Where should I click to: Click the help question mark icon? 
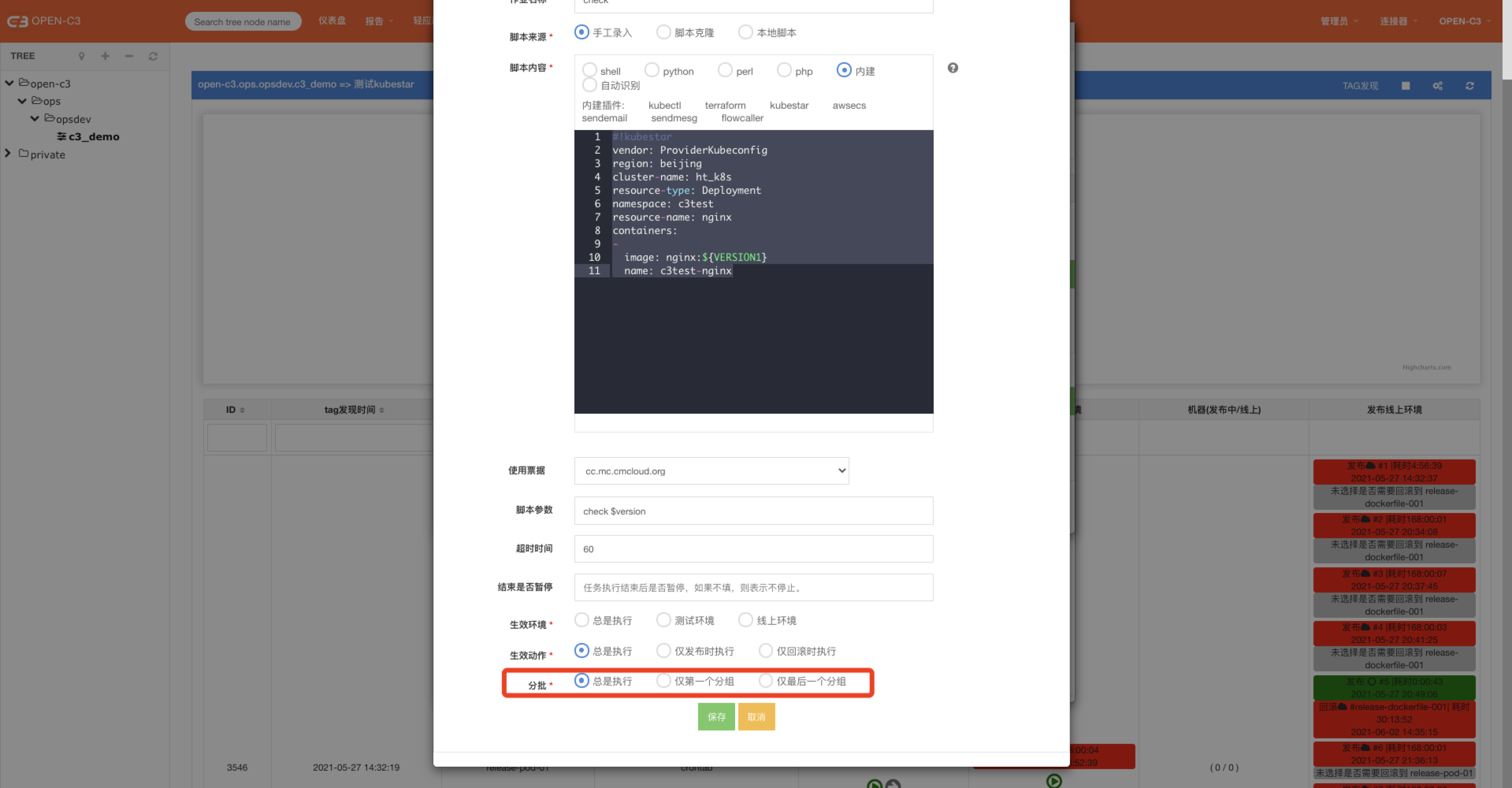click(953, 68)
